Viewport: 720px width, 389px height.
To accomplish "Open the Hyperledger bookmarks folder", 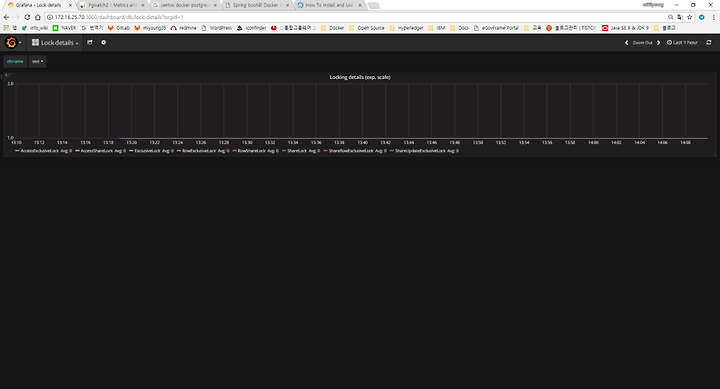I will click(x=407, y=28).
